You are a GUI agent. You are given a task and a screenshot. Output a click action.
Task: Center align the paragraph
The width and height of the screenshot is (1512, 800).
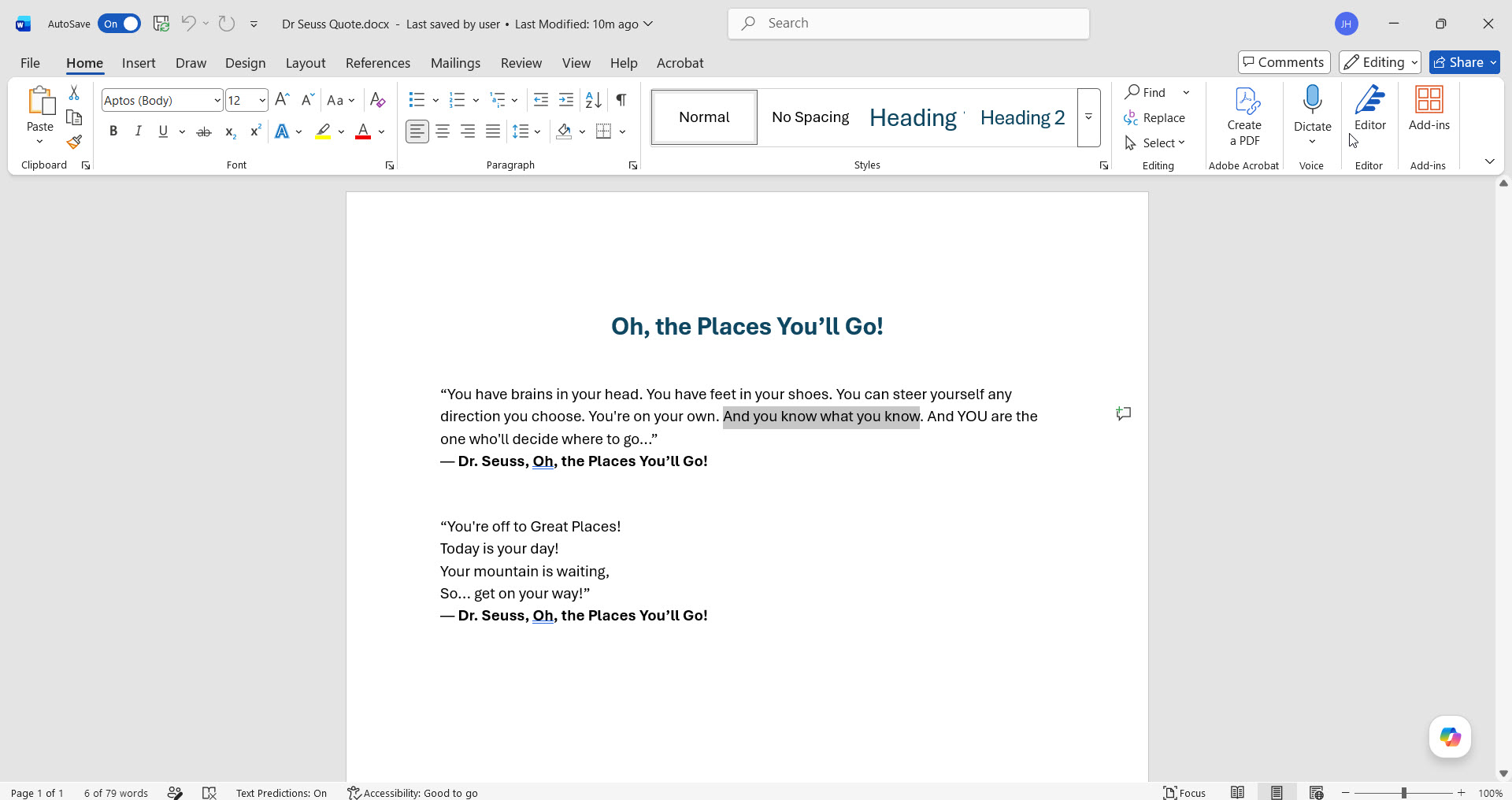[x=443, y=131]
